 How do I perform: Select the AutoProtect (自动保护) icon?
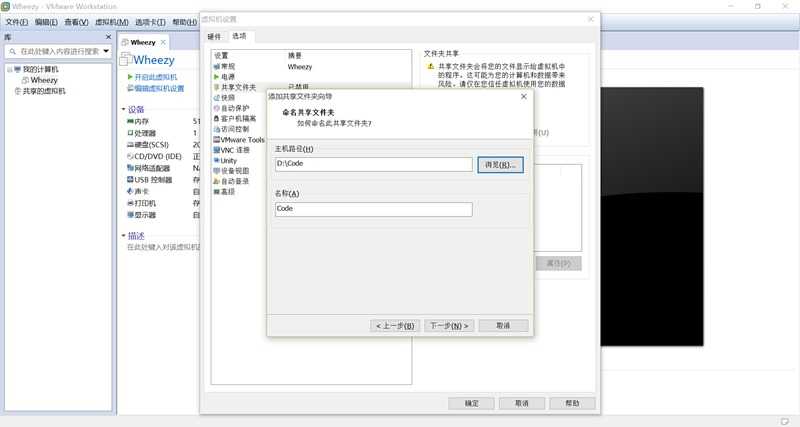click(216, 108)
